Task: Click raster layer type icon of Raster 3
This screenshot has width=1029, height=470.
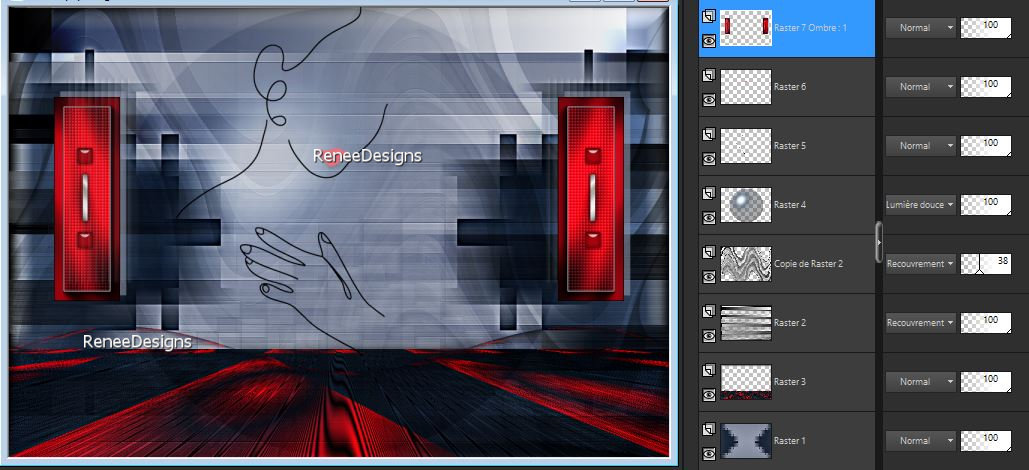Action: (708, 371)
